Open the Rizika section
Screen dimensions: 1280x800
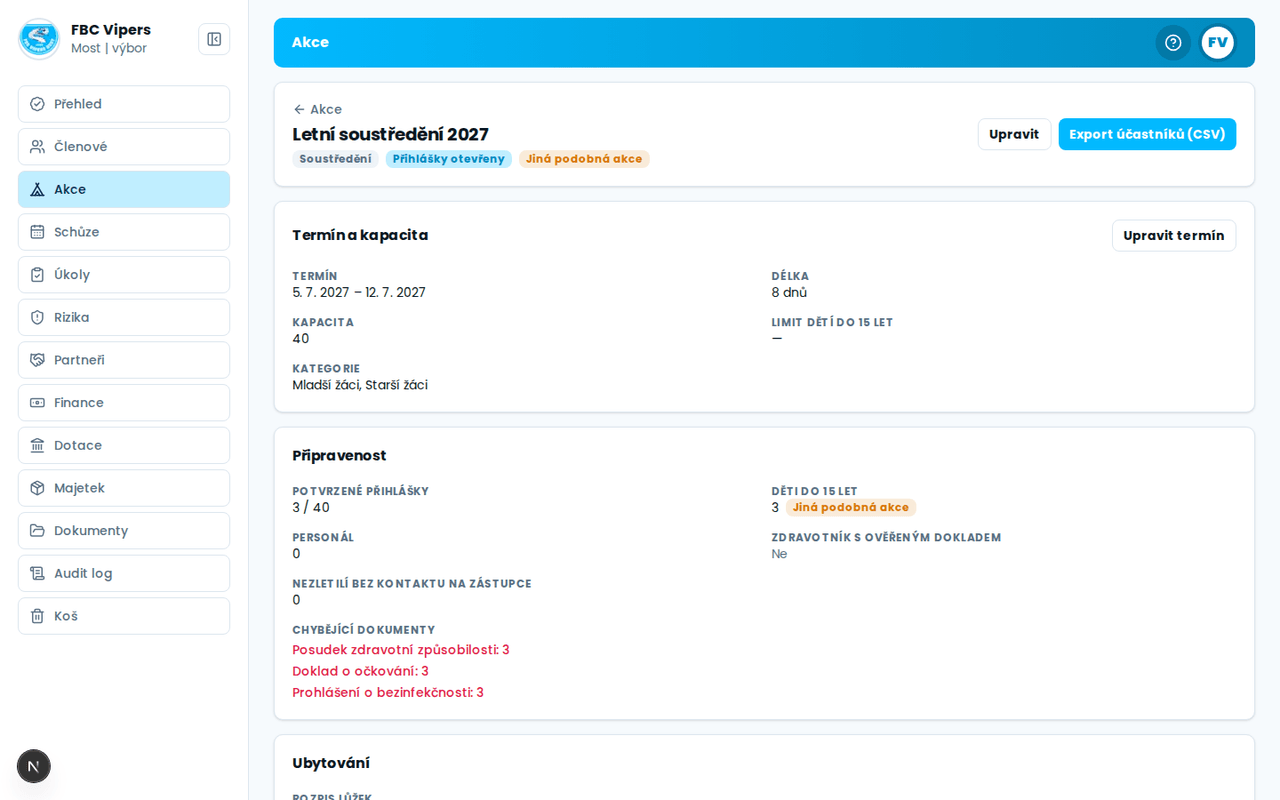click(x=124, y=317)
